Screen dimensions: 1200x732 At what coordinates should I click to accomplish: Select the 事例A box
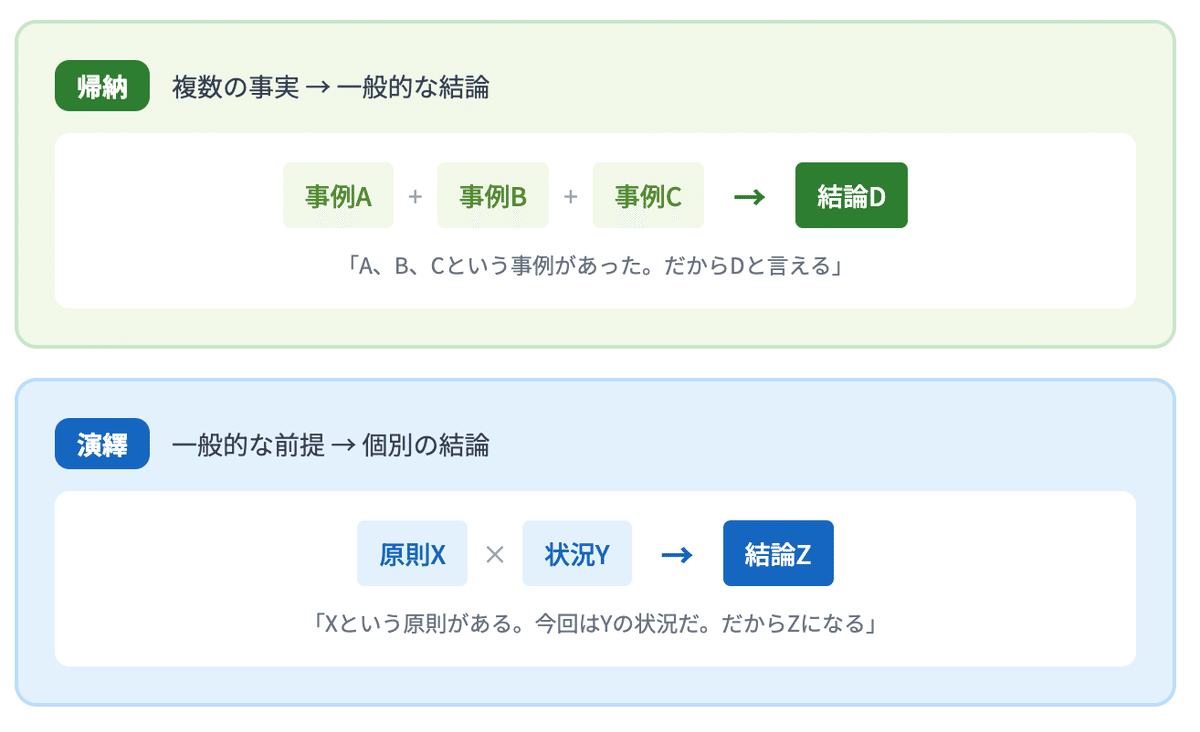(x=338, y=196)
